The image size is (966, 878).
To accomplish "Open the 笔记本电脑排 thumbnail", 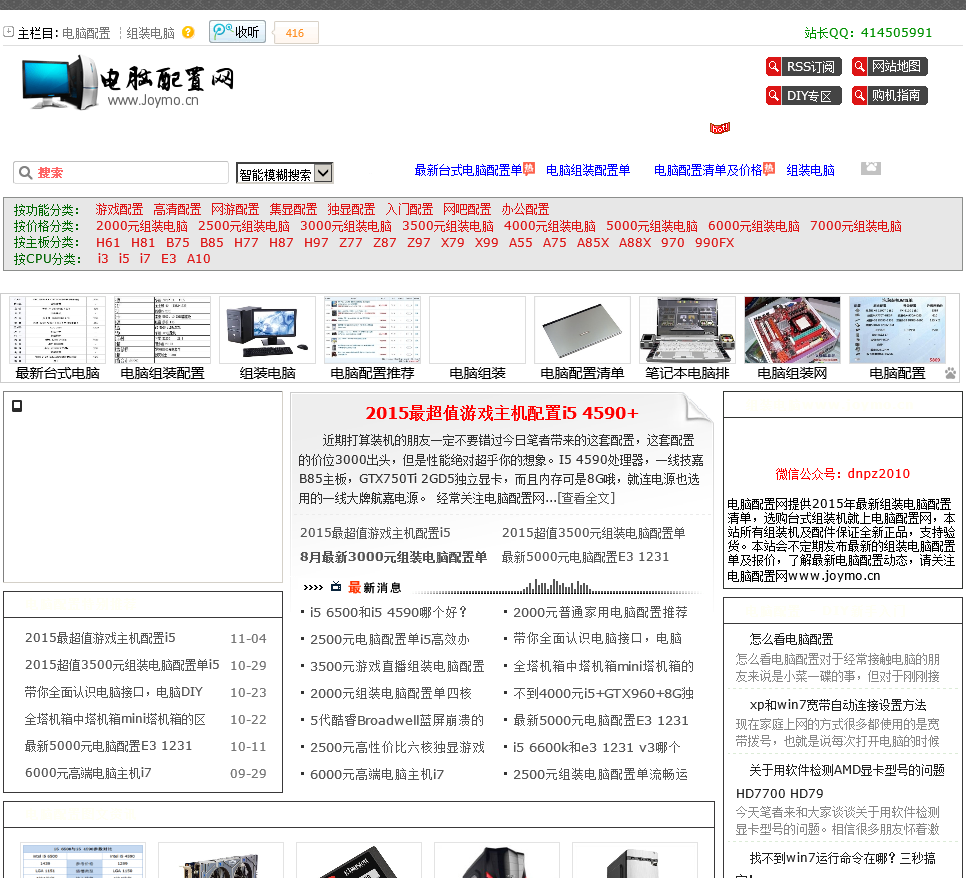I will point(688,330).
